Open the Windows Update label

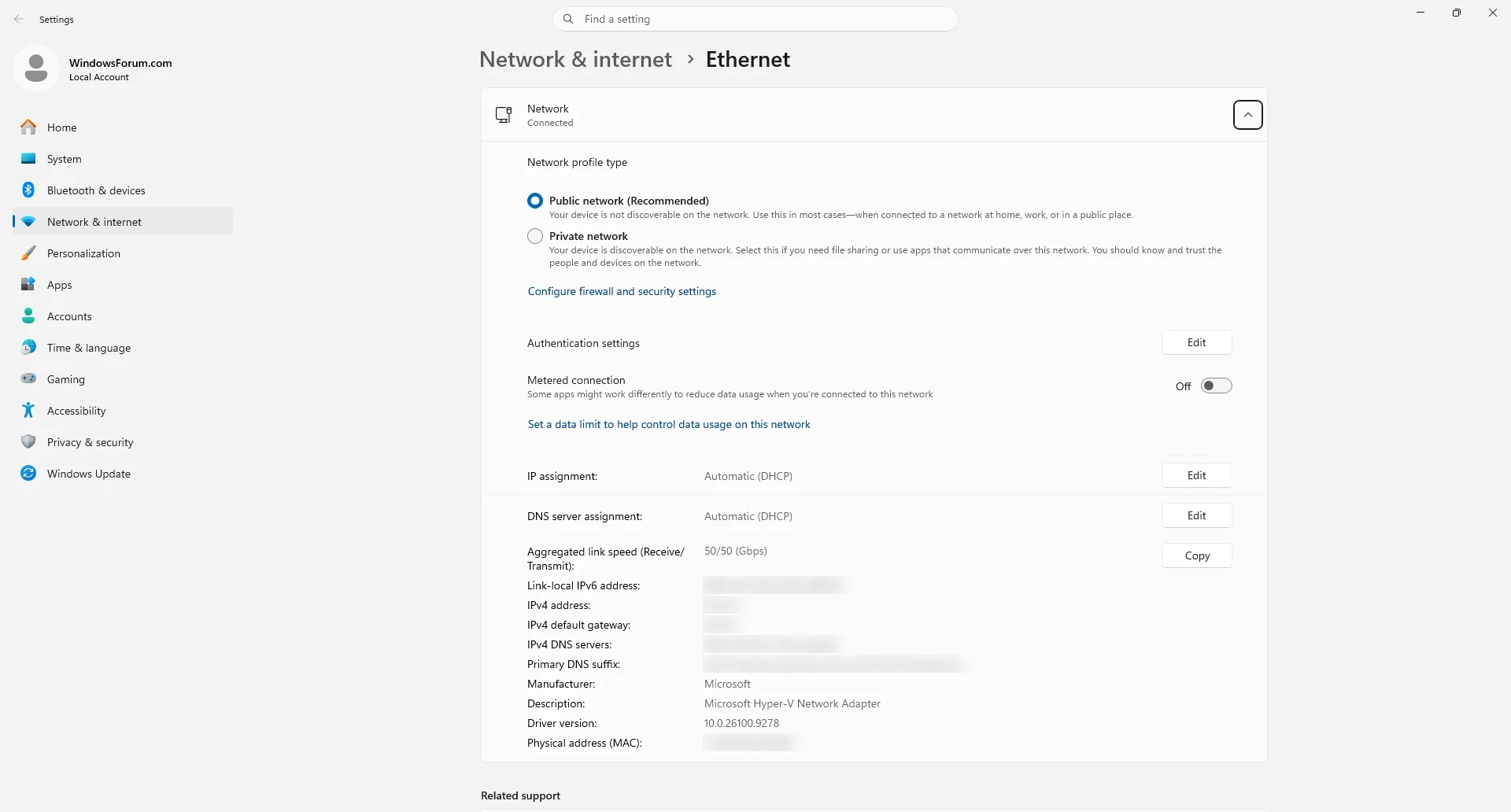coord(89,474)
